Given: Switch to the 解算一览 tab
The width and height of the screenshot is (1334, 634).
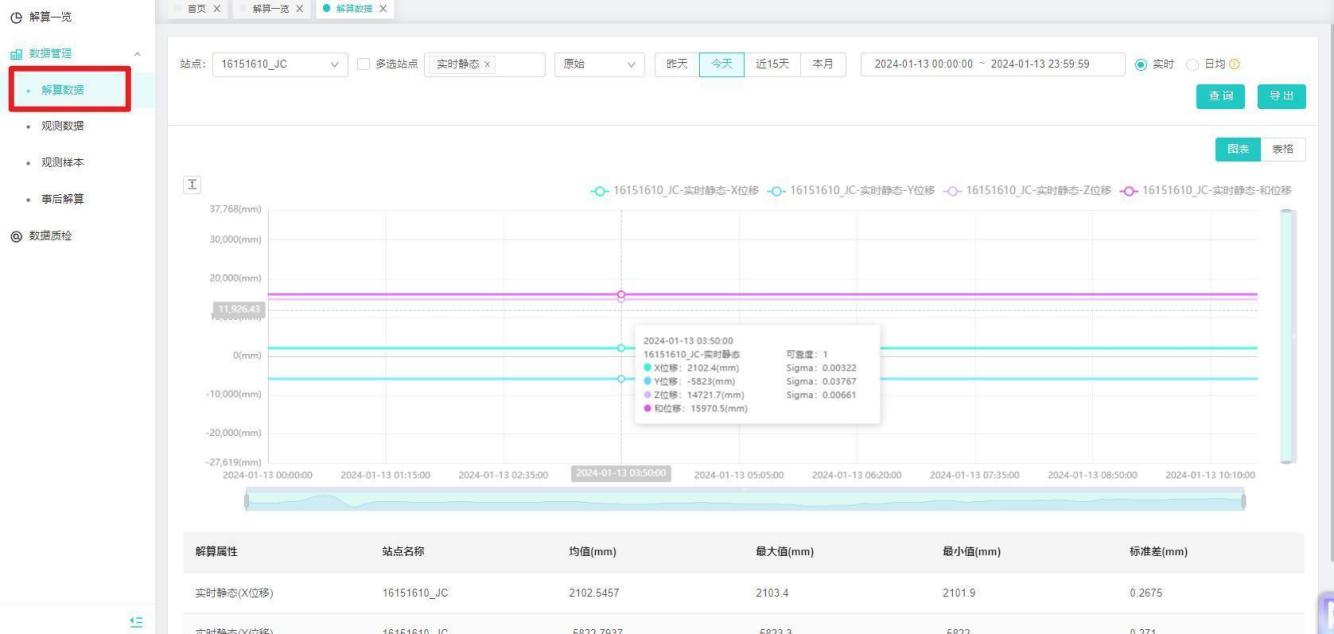Looking at the screenshot, I should (x=269, y=9).
